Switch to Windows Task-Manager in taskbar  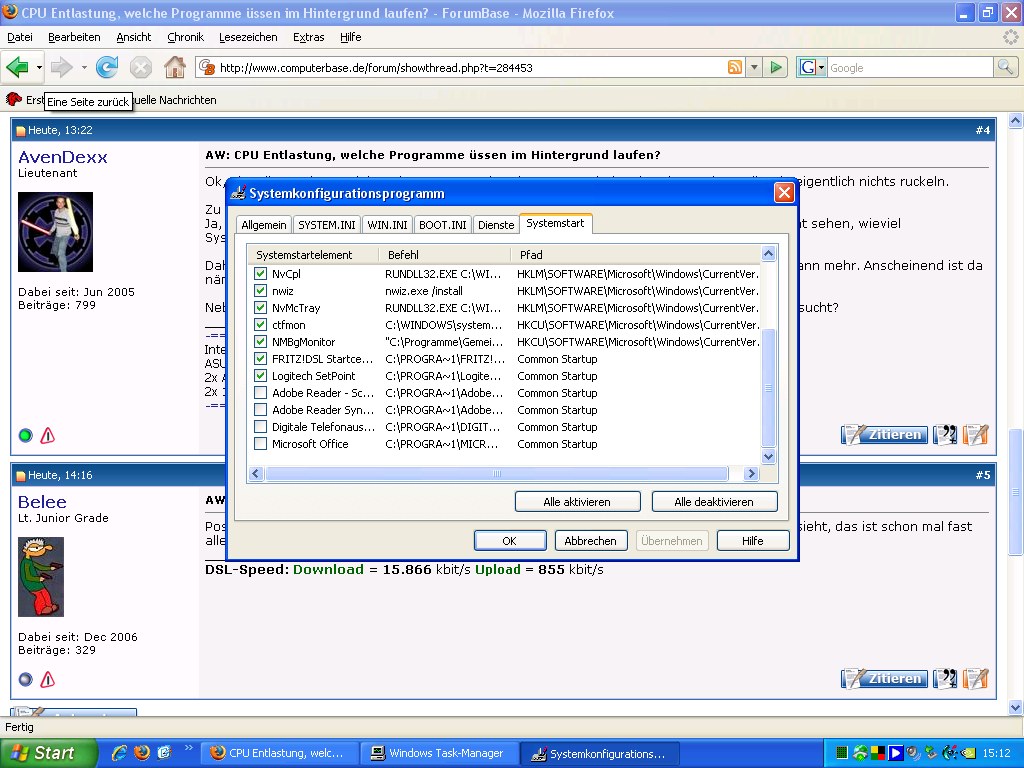[x=441, y=753]
